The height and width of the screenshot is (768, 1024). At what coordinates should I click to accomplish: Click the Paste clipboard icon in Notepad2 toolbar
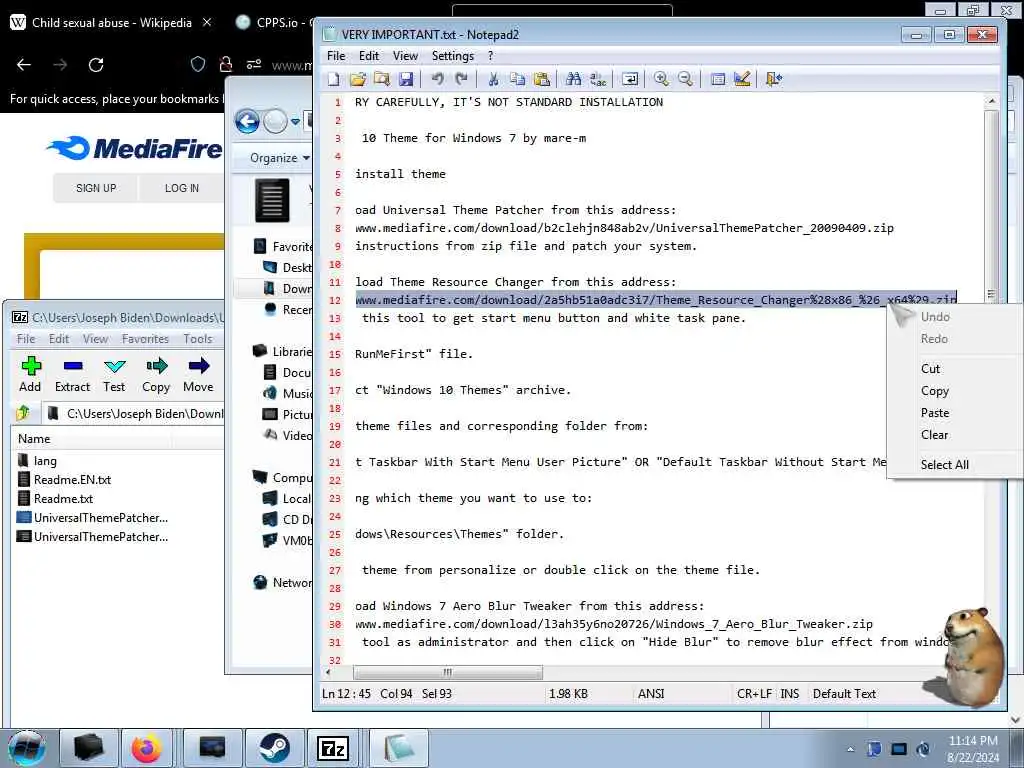click(x=541, y=80)
